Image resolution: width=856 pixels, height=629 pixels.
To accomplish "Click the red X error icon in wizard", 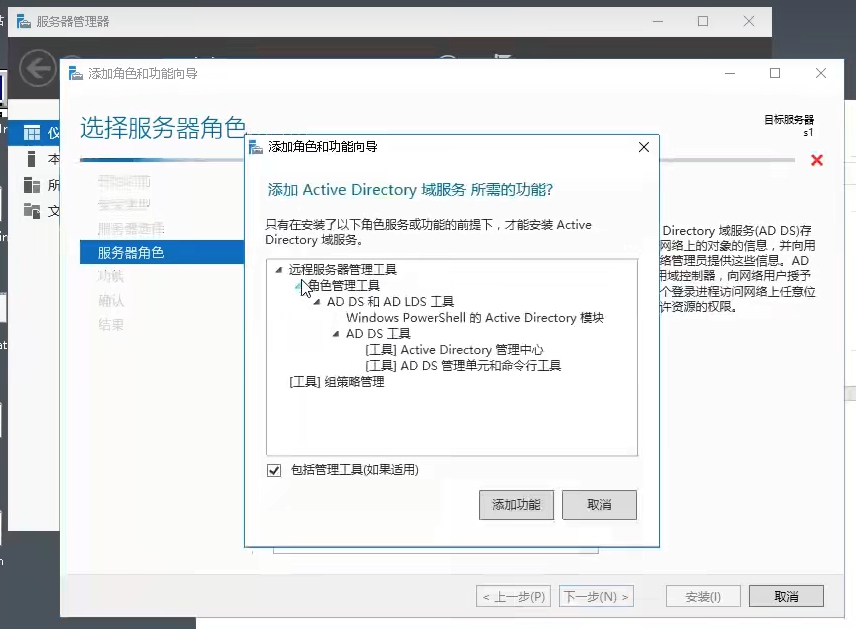I will tap(817, 160).
